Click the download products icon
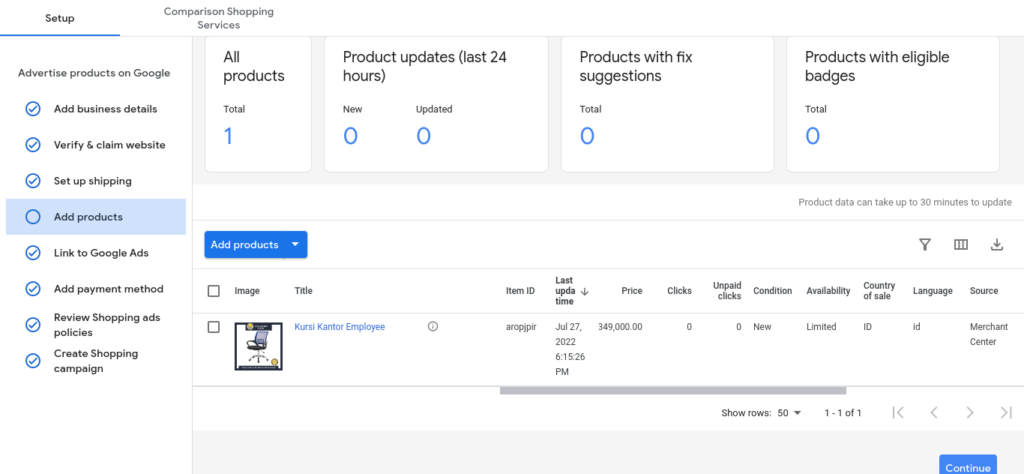The height and width of the screenshot is (474, 1024). click(x=997, y=245)
